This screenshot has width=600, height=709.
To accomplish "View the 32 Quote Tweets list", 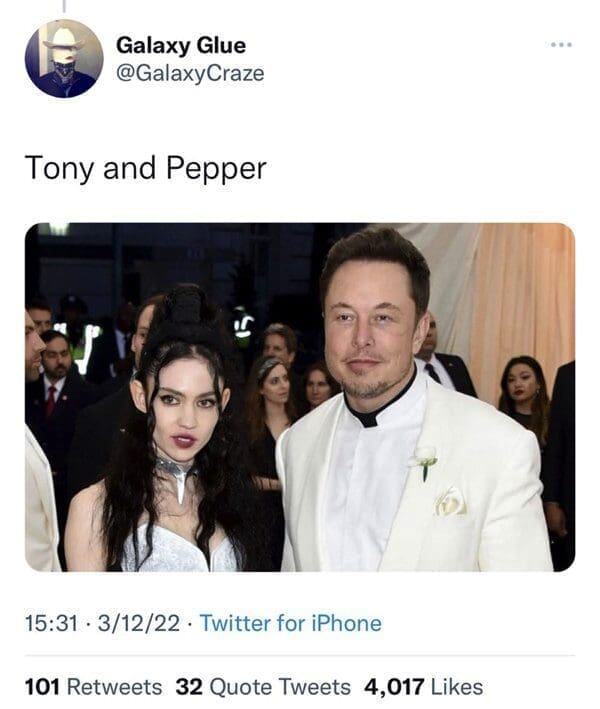I will coord(263,687).
